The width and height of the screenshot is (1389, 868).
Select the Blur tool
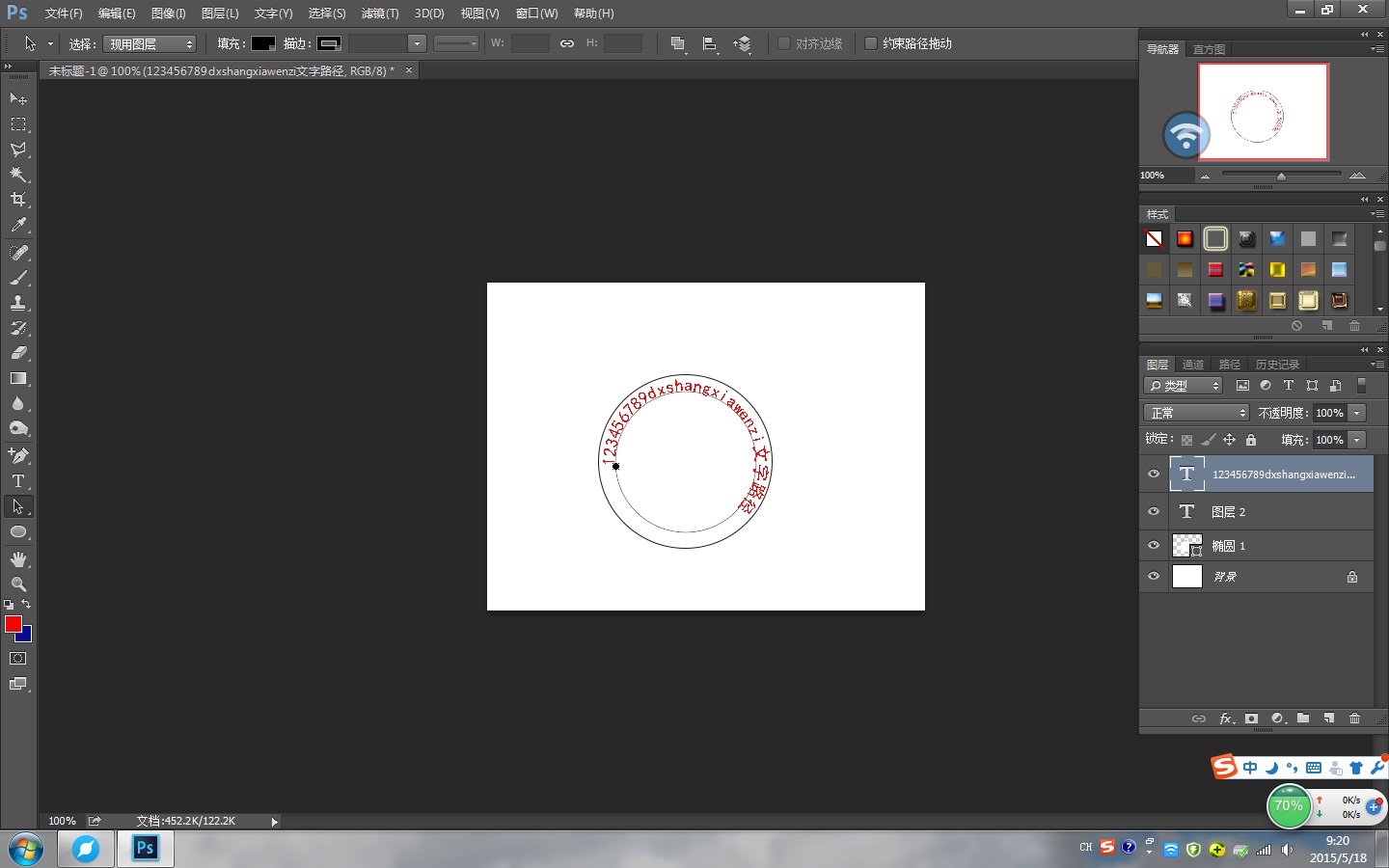pyautogui.click(x=18, y=404)
